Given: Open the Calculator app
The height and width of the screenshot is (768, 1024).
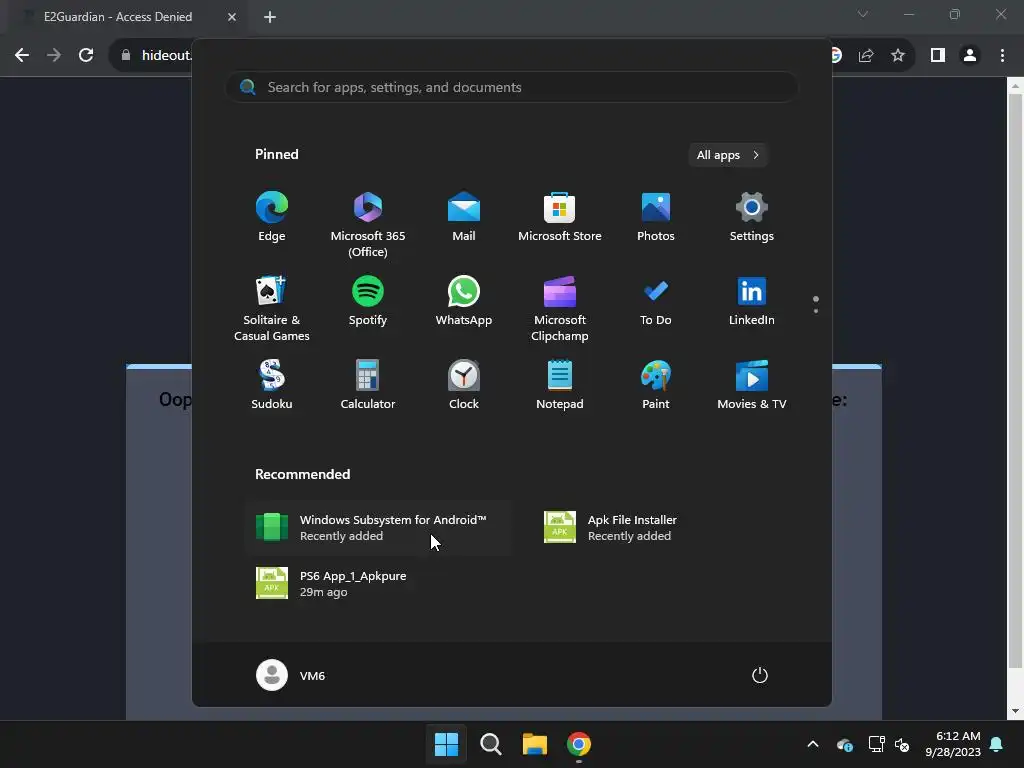Looking at the screenshot, I should coord(368,385).
